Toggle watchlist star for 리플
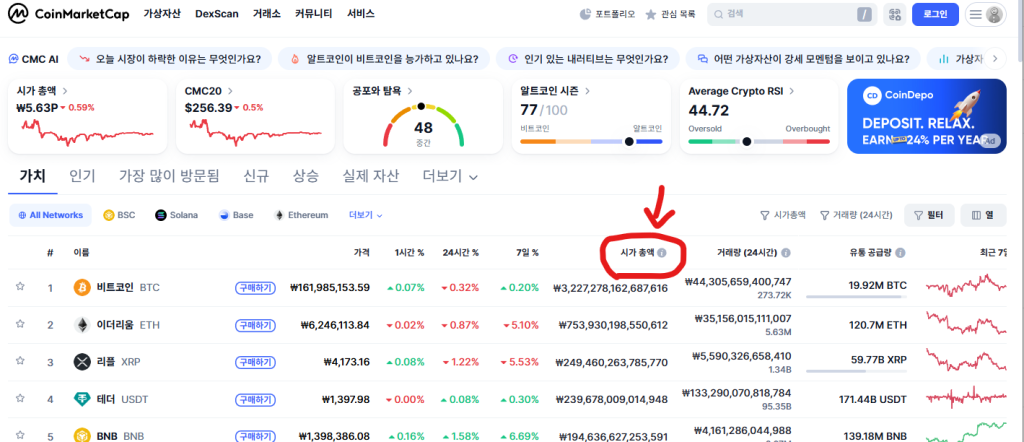 pyautogui.click(x=19, y=360)
